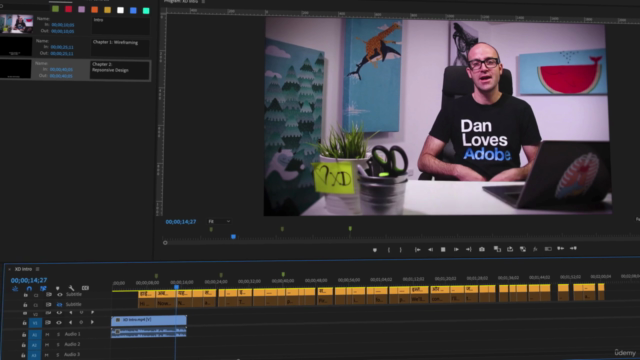Toggle A1 track targeting
The height and width of the screenshot is (360, 640).
point(34,335)
